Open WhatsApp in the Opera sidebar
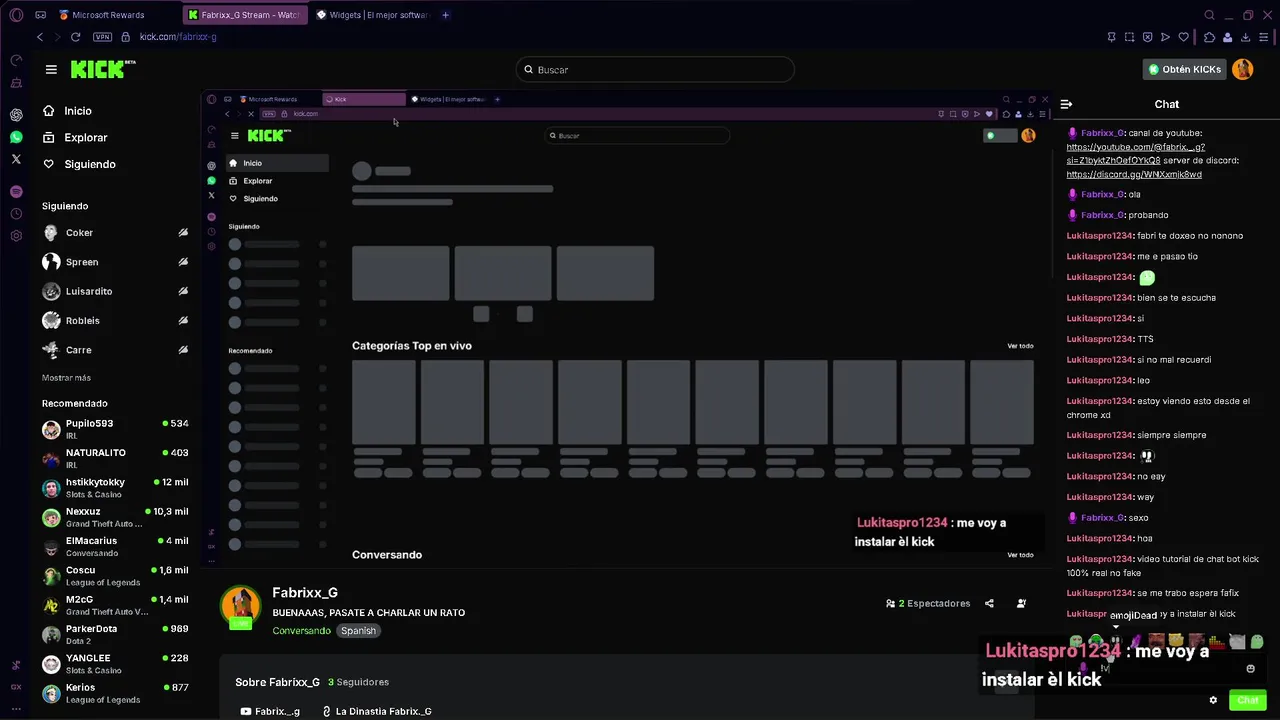 [16, 137]
